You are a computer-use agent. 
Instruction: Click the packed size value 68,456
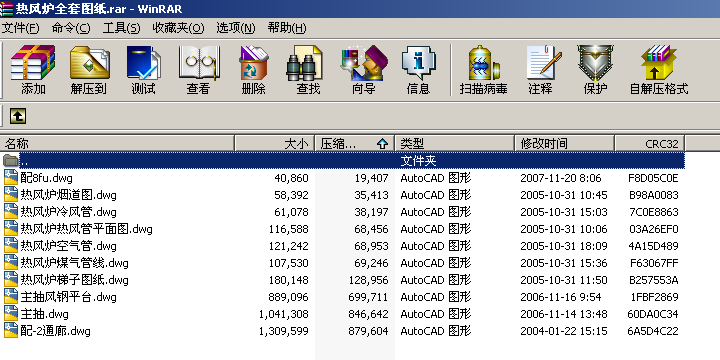tap(371, 229)
